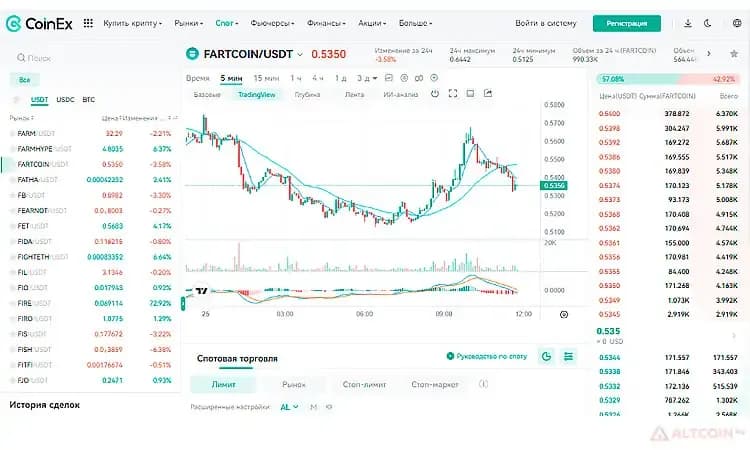This screenshot has height=450, width=750.
Task: Open the Финансы dropdown menu
Action: [326, 23]
